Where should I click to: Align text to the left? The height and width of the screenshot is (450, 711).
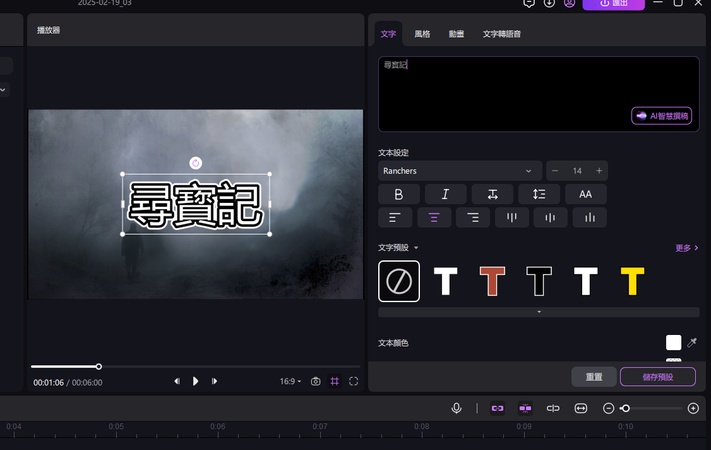point(395,218)
